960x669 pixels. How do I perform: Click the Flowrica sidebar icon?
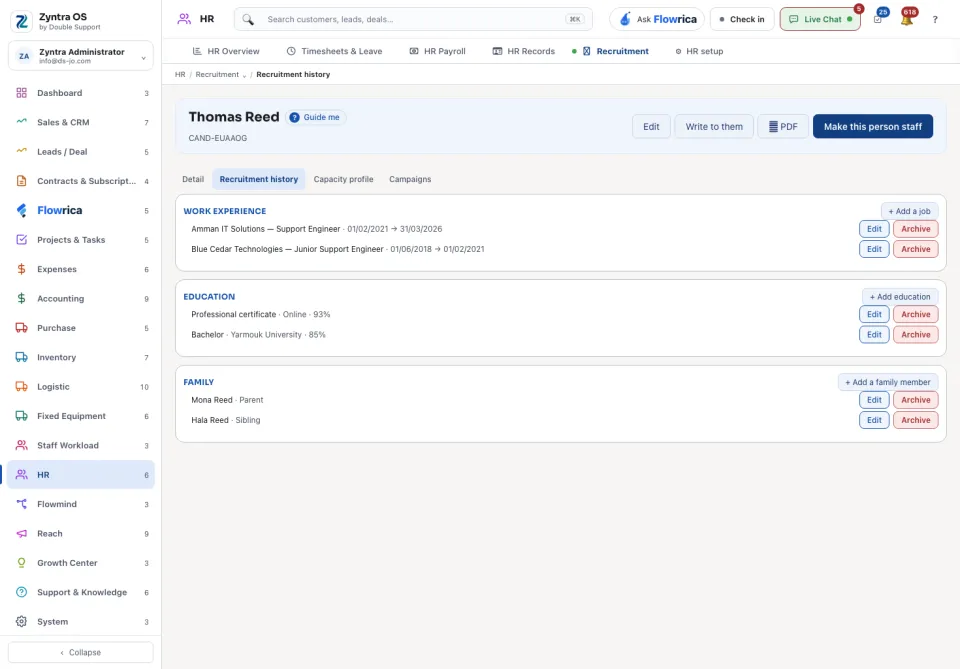(x=21, y=210)
